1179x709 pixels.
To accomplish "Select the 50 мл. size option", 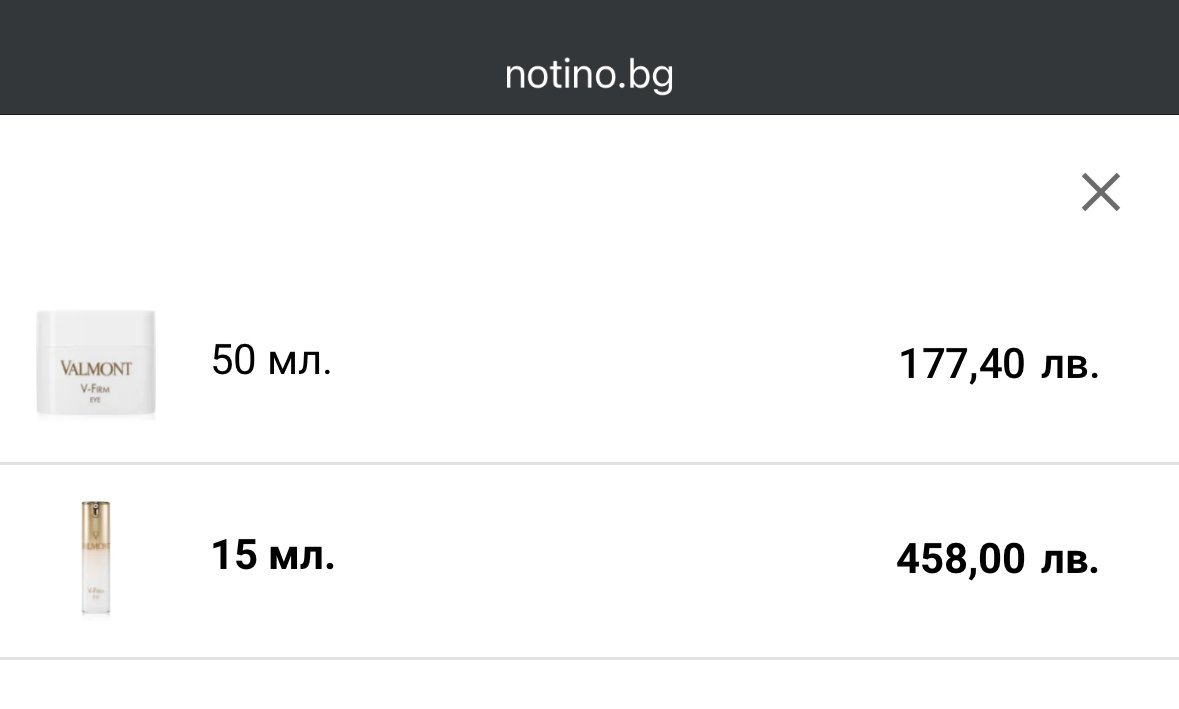I will click(x=589, y=364).
